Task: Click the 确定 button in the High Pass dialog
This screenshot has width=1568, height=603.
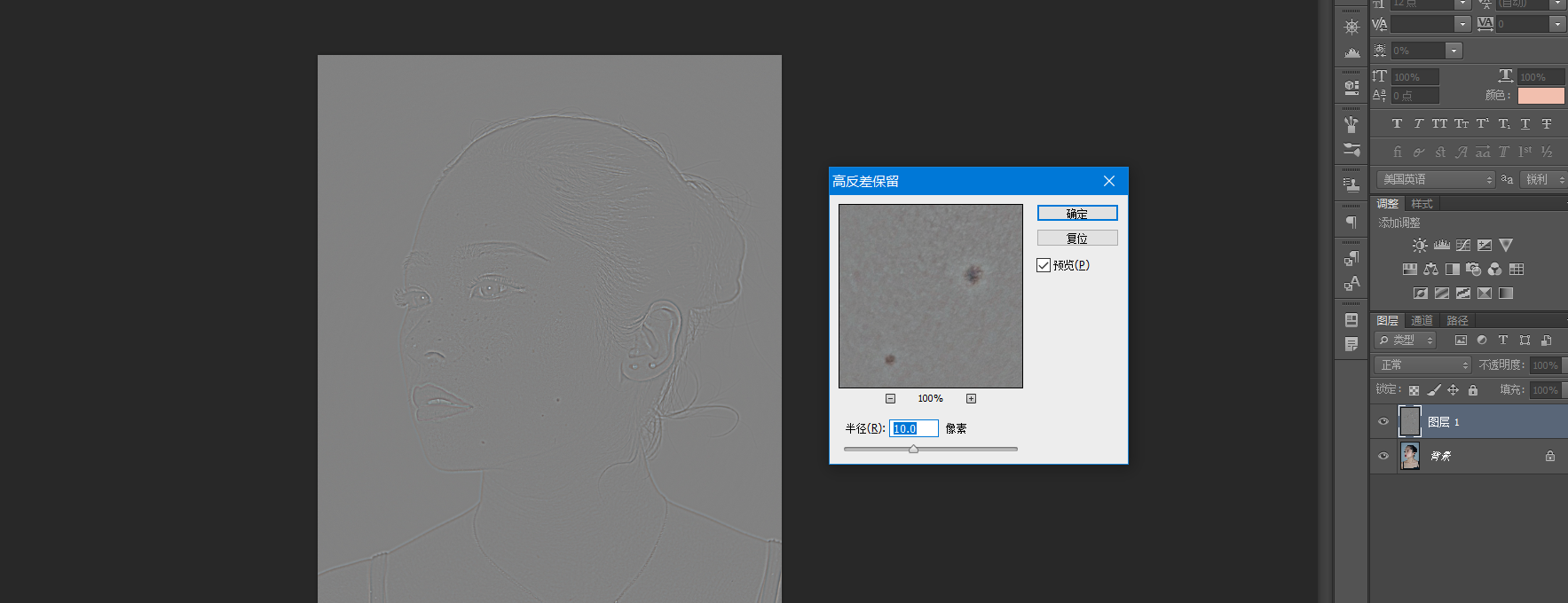Action: [x=1077, y=214]
